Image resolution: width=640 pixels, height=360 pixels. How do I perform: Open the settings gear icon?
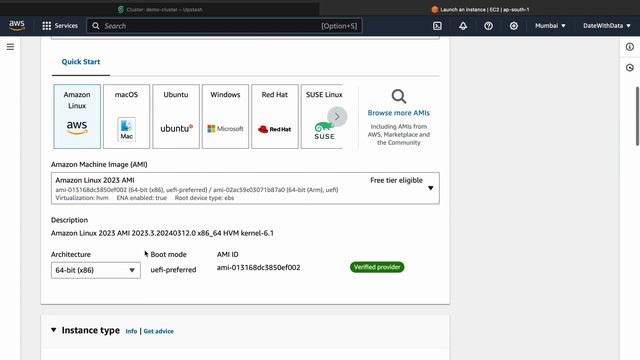click(513, 26)
